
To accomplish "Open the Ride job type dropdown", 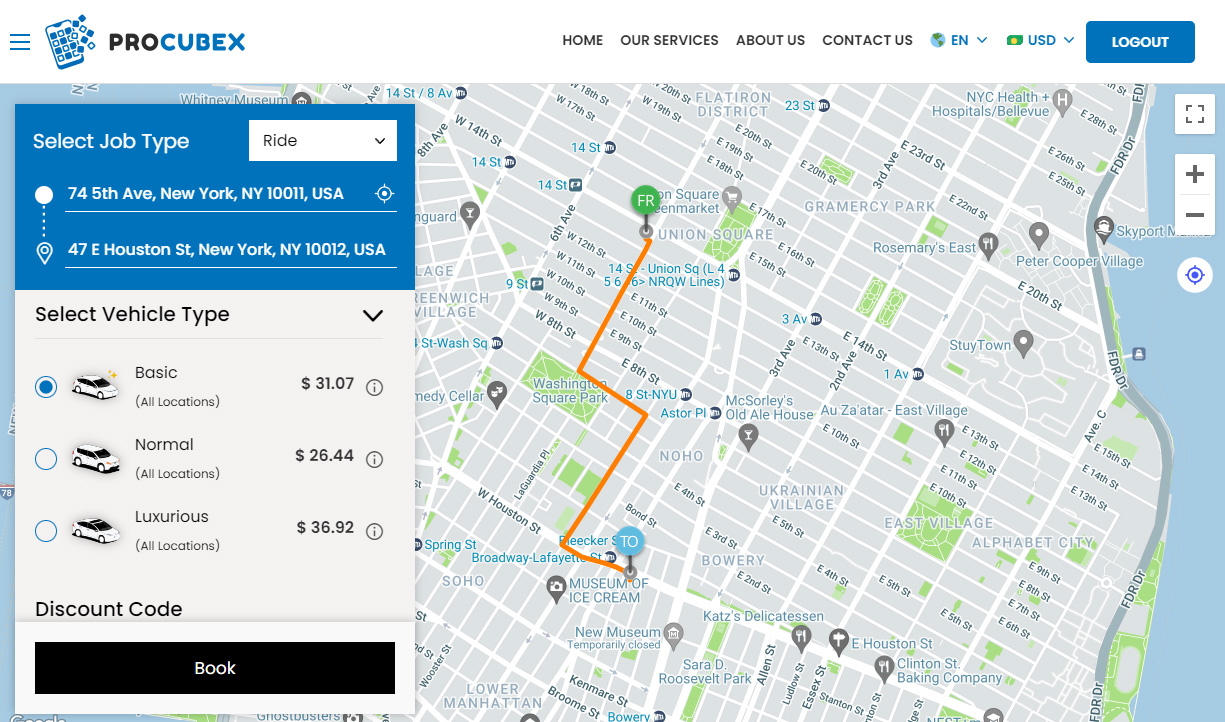I will [323, 141].
